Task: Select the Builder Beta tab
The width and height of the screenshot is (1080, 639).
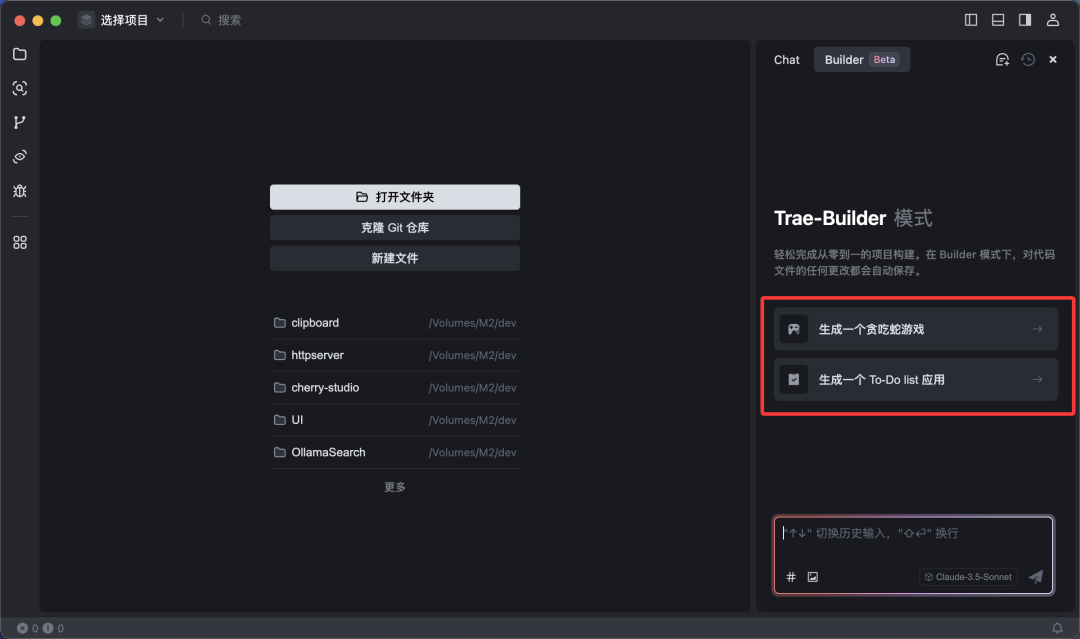Action: point(861,60)
